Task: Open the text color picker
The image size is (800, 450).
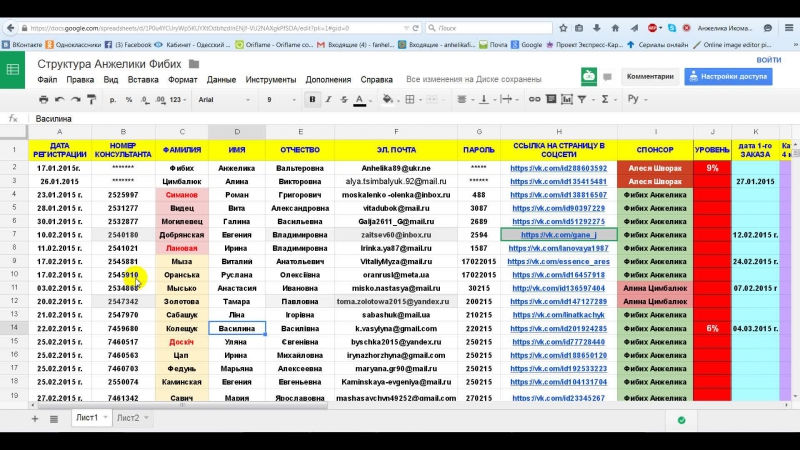Action: (360, 100)
